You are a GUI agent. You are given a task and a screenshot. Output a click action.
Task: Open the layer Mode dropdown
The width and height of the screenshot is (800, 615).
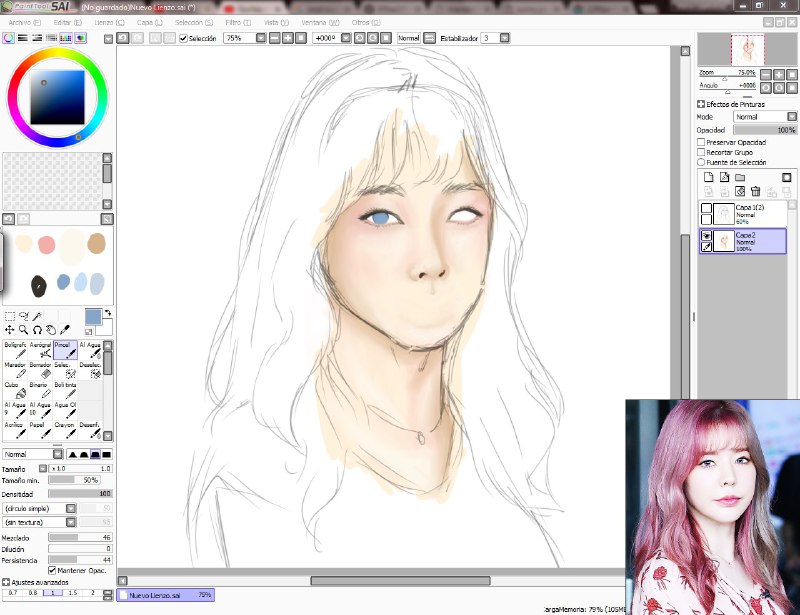tap(765, 117)
